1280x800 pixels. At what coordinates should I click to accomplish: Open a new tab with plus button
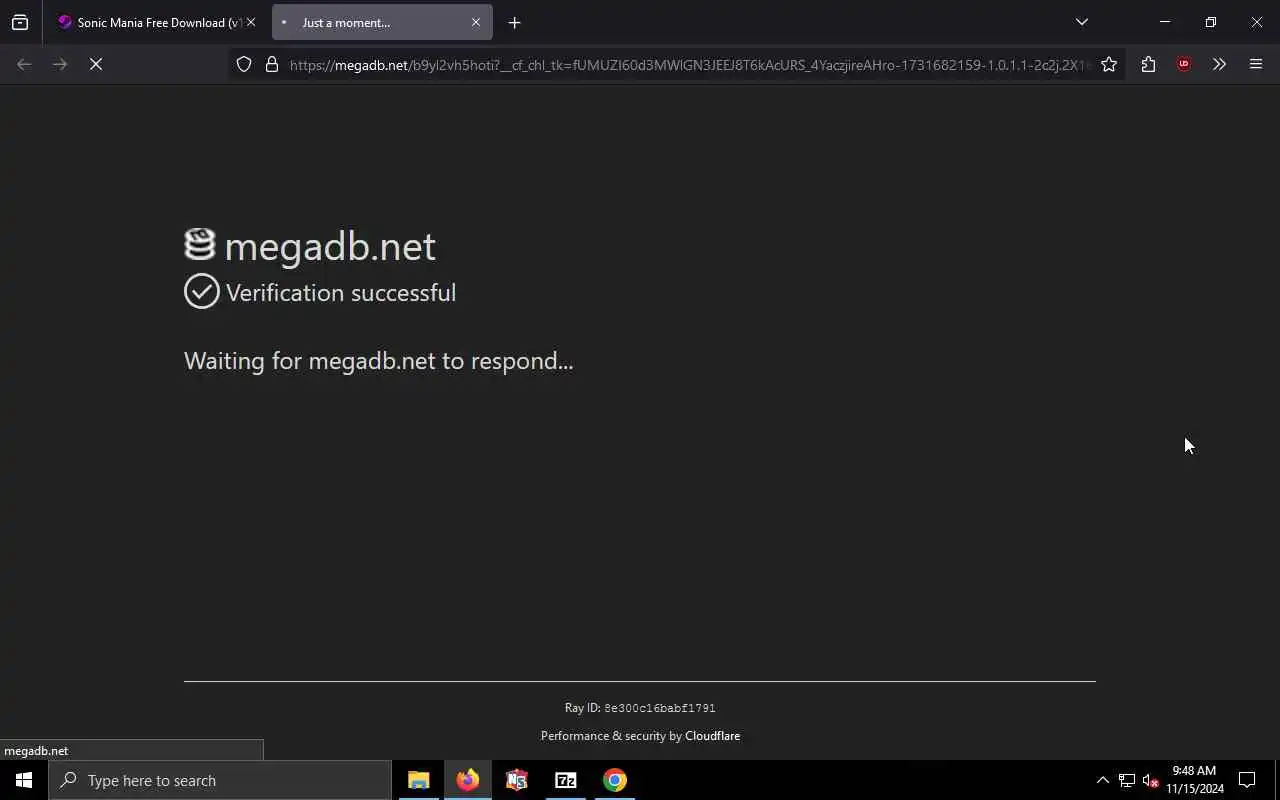pyautogui.click(x=514, y=22)
